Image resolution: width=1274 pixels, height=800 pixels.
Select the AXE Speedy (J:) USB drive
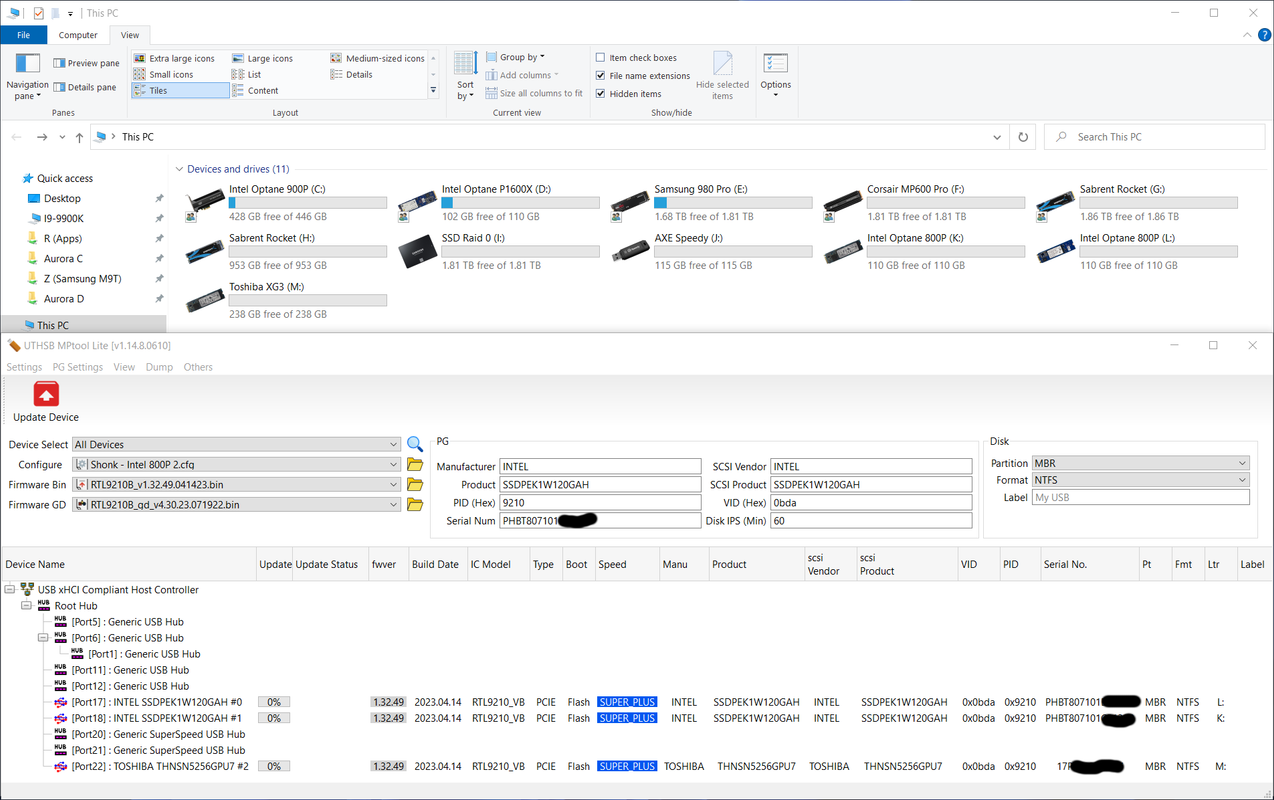(711, 252)
